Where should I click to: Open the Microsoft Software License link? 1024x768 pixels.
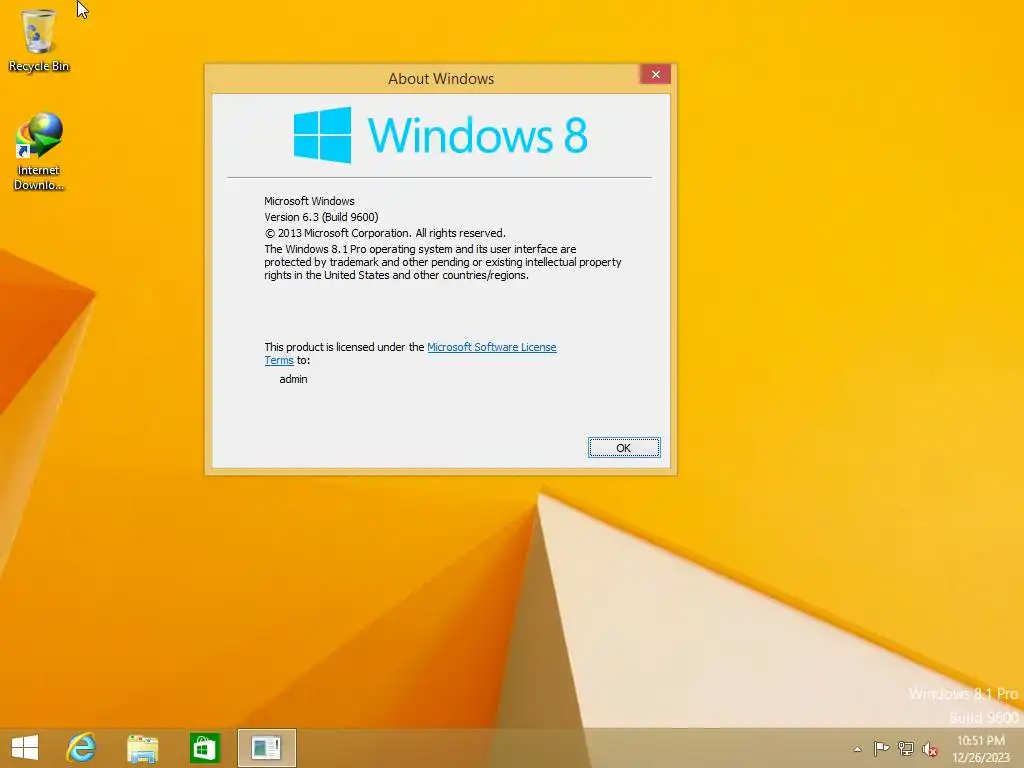[492, 347]
